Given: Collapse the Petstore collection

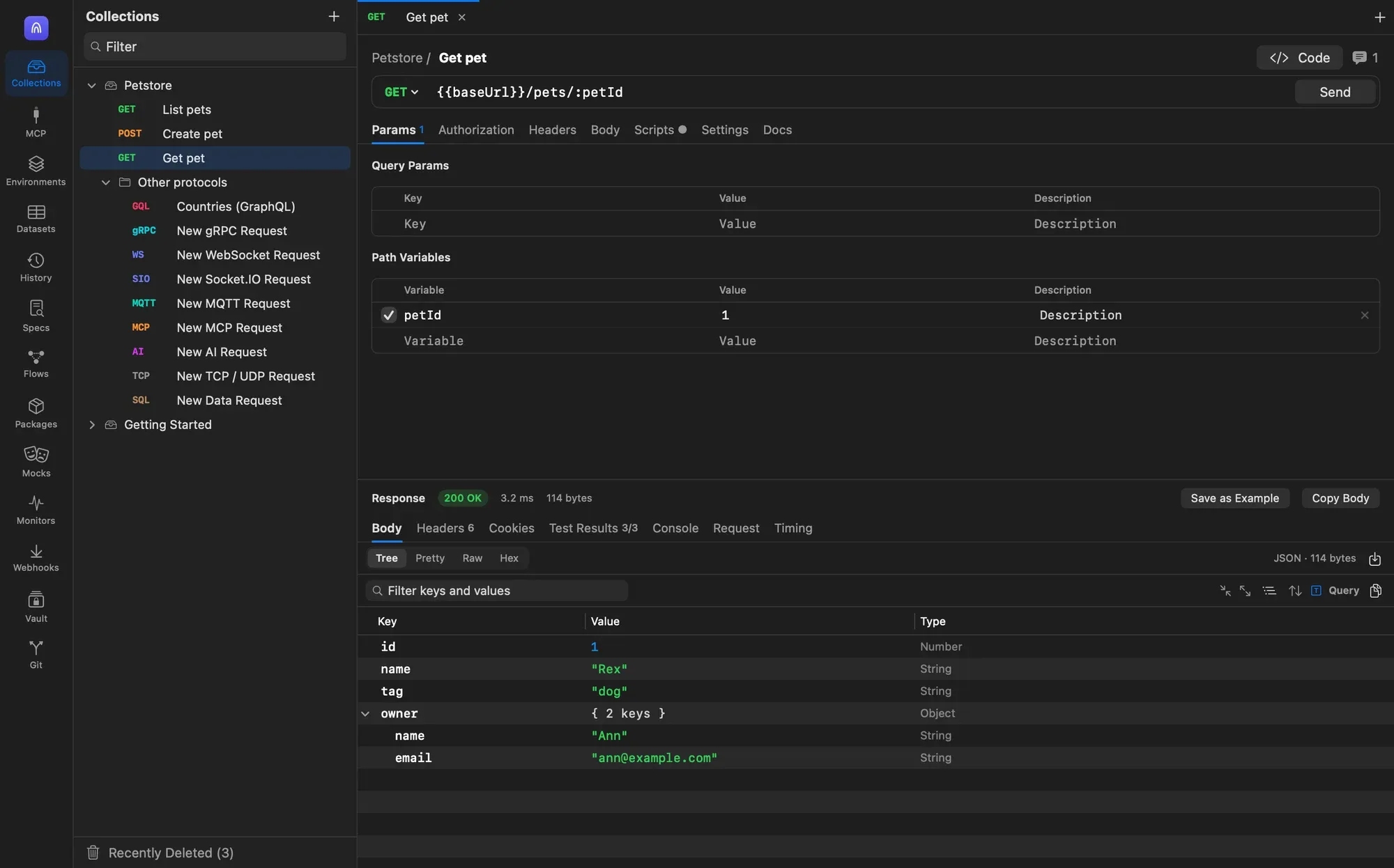Looking at the screenshot, I should pos(91,85).
